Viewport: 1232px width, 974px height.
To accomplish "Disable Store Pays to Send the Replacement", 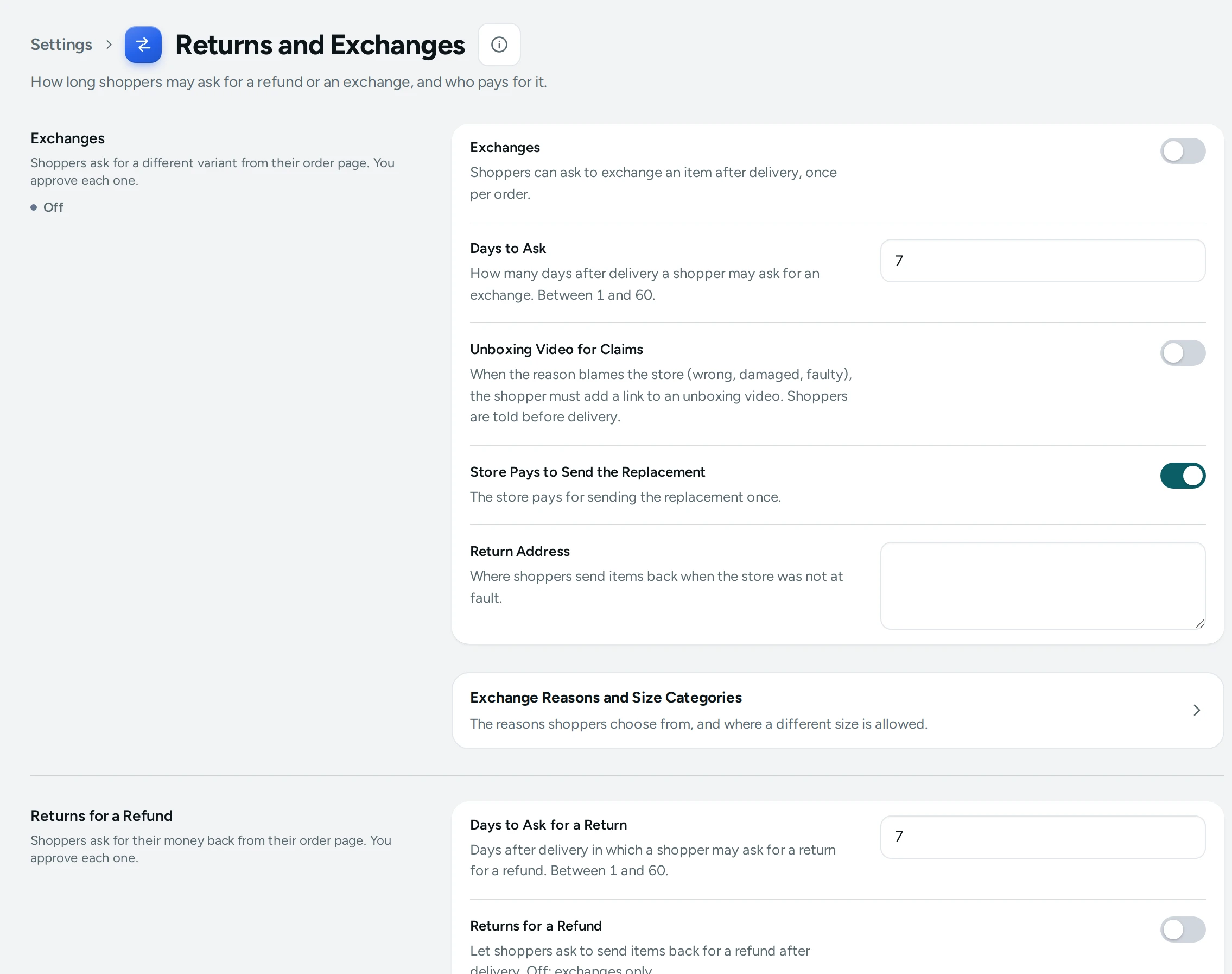I will click(x=1183, y=476).
